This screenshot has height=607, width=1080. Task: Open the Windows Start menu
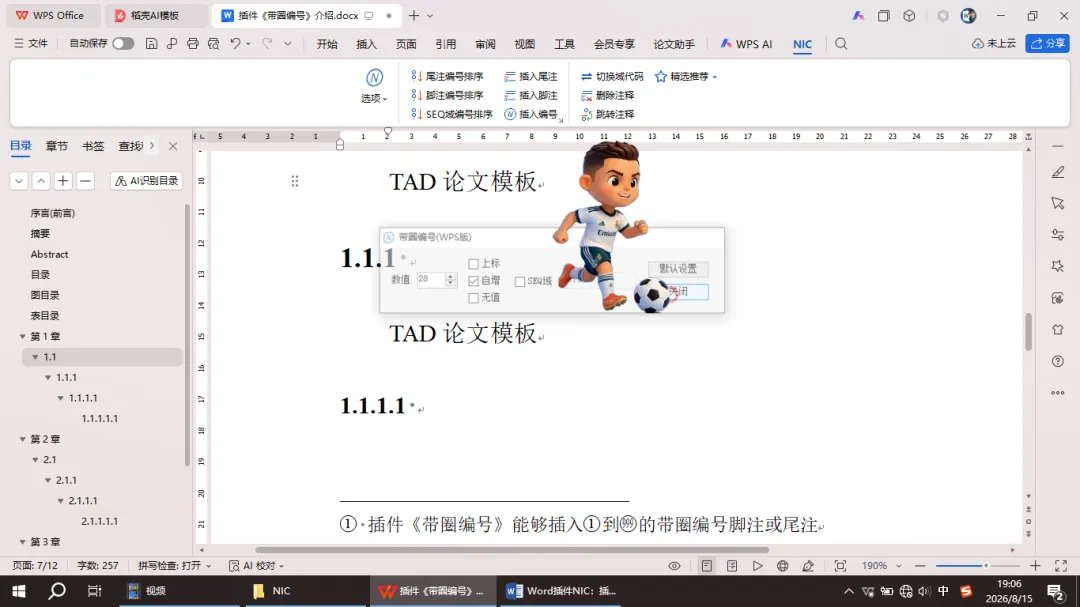point(19,591)
